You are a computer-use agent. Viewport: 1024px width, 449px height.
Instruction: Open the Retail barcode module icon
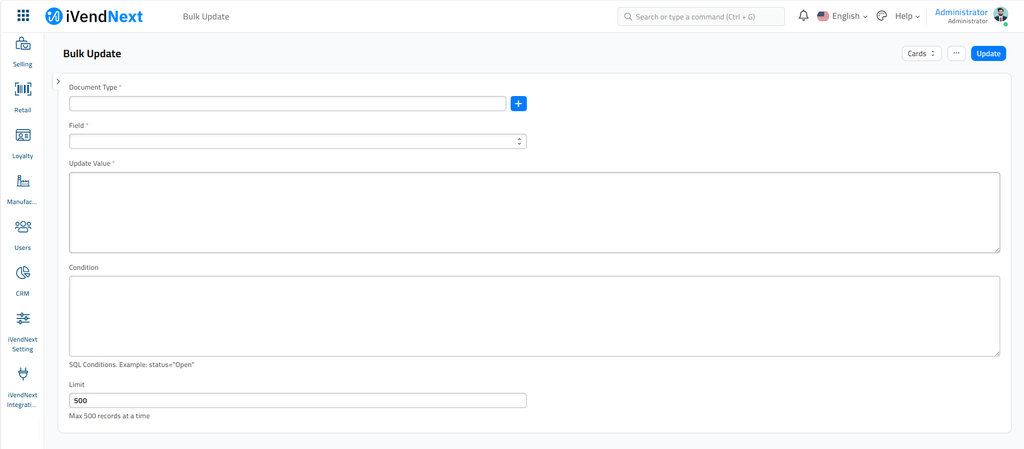click(23, 90)
